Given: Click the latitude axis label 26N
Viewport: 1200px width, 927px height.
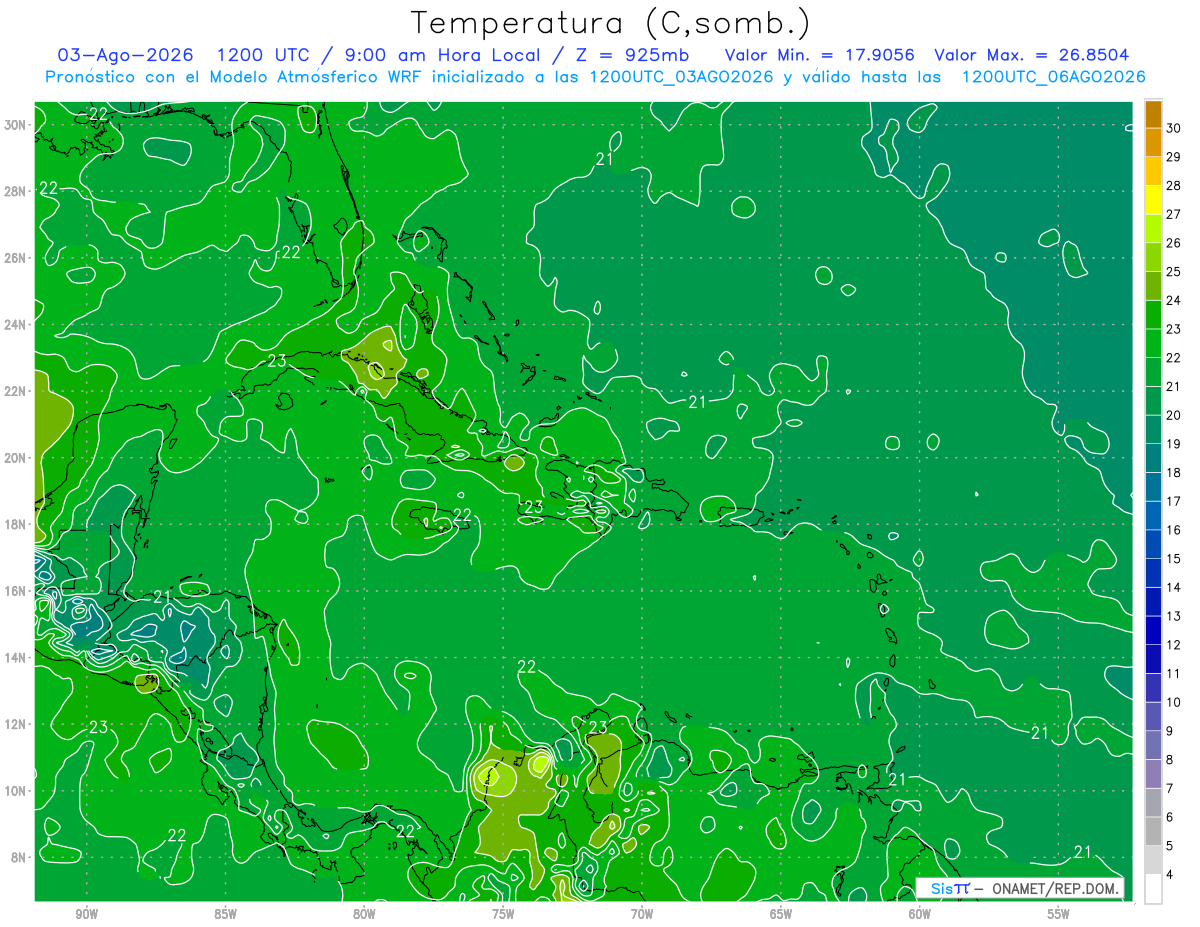Looking at the screenshot, I should pos(14,258).
